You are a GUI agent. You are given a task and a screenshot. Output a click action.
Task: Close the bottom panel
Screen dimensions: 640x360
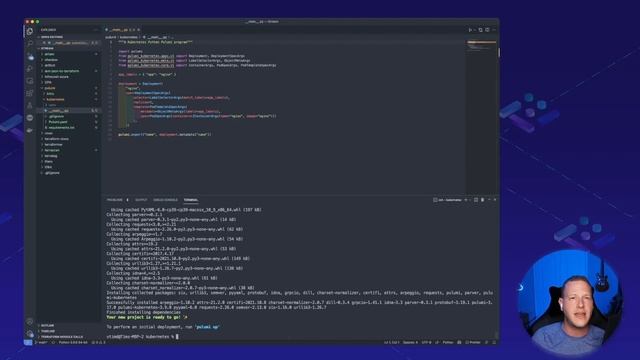tap(495, 200)
